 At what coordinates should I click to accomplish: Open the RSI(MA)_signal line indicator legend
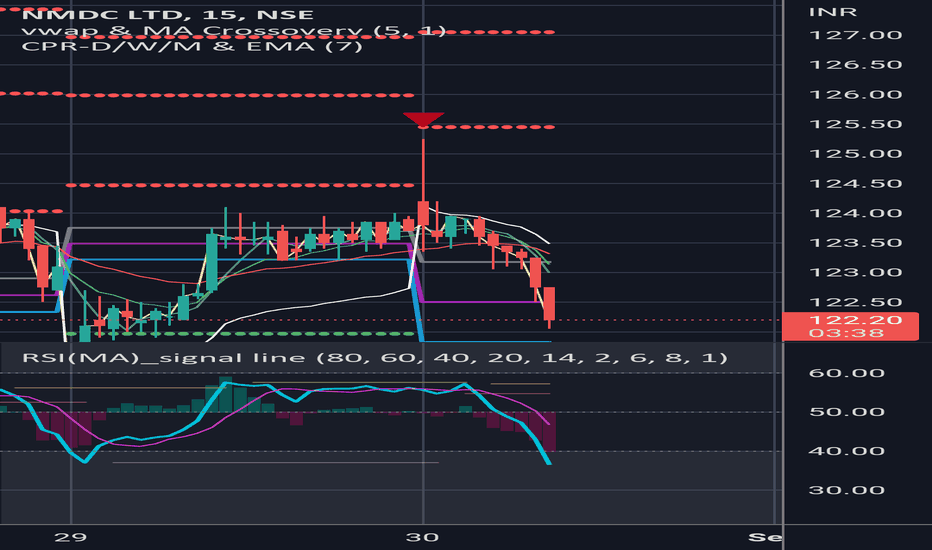(x=374, y=358)
